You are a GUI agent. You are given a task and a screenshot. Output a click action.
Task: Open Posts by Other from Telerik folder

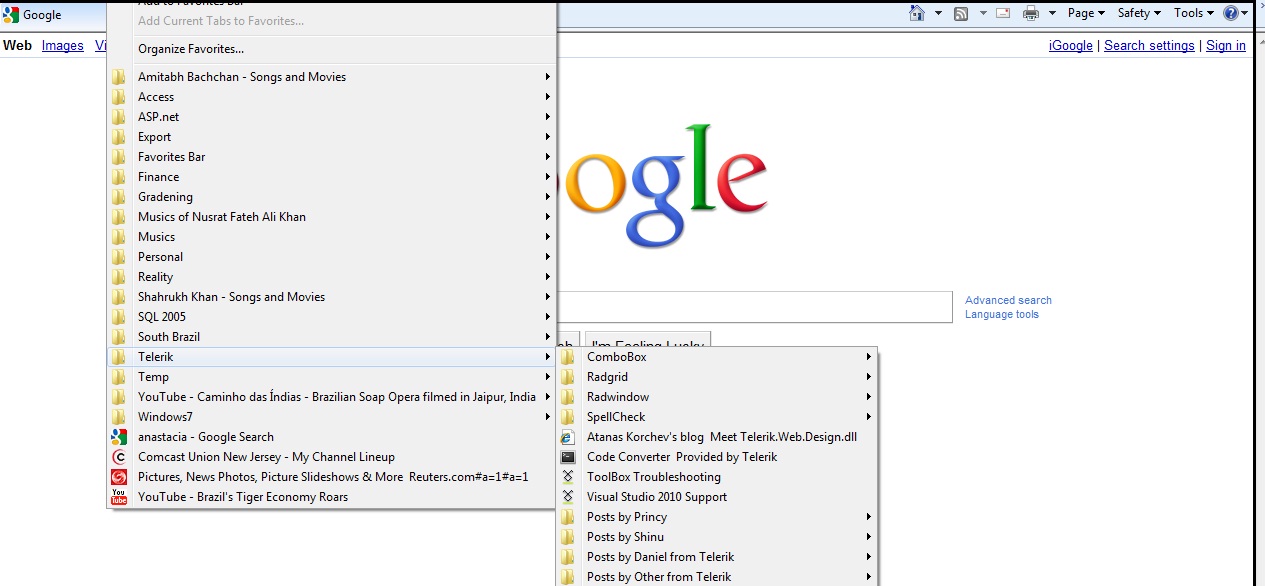(x=717, y=577)
